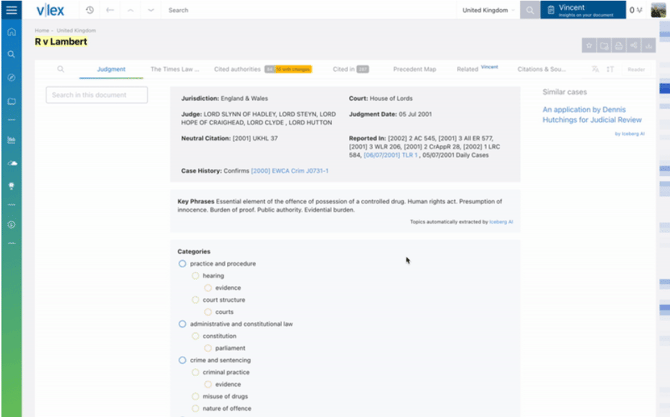Click the grey search magnifier button in top bar

[x=530, y=10]
